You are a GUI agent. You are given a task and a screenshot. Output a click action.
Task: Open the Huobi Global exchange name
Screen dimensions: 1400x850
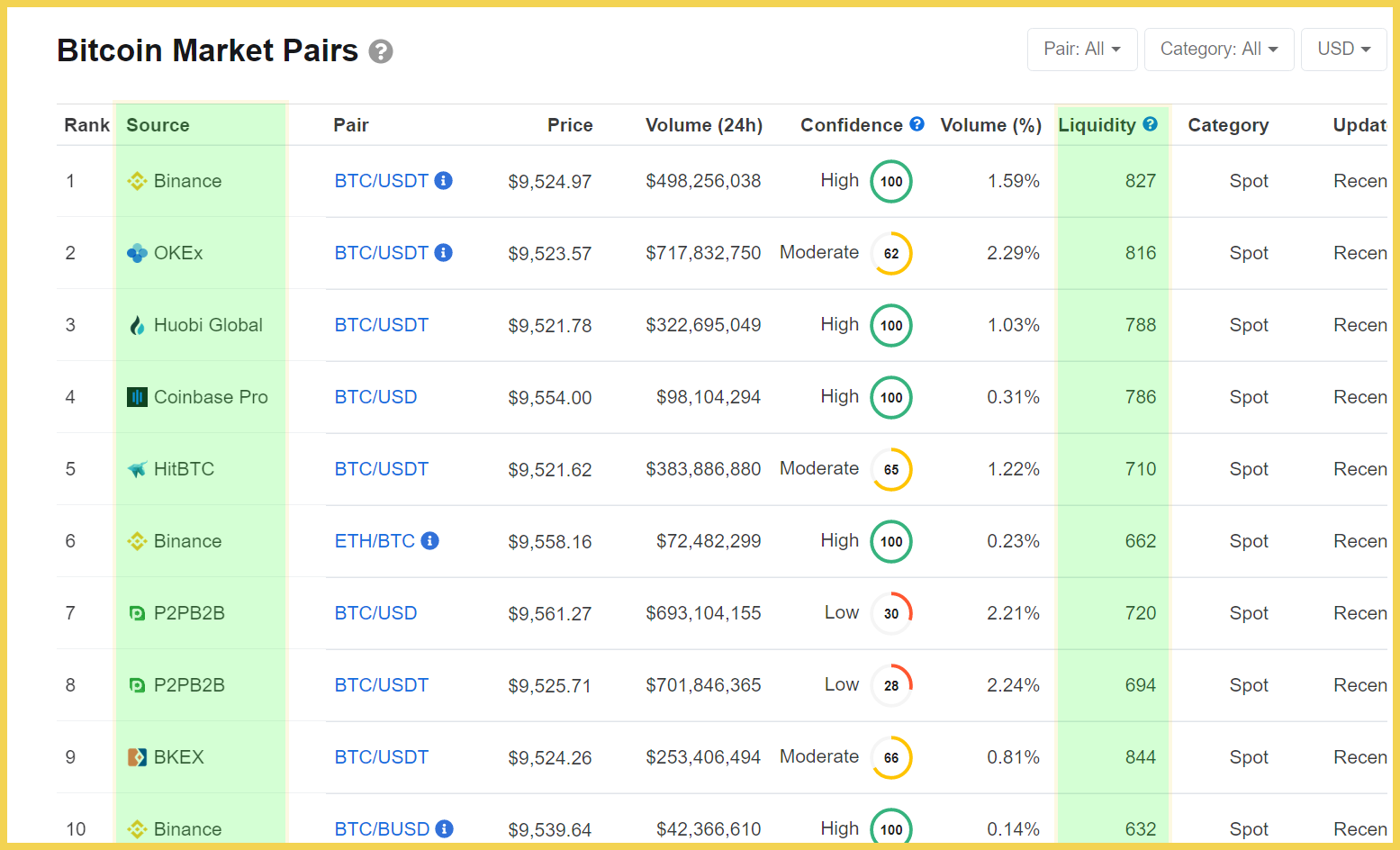[x=208, y=325]
